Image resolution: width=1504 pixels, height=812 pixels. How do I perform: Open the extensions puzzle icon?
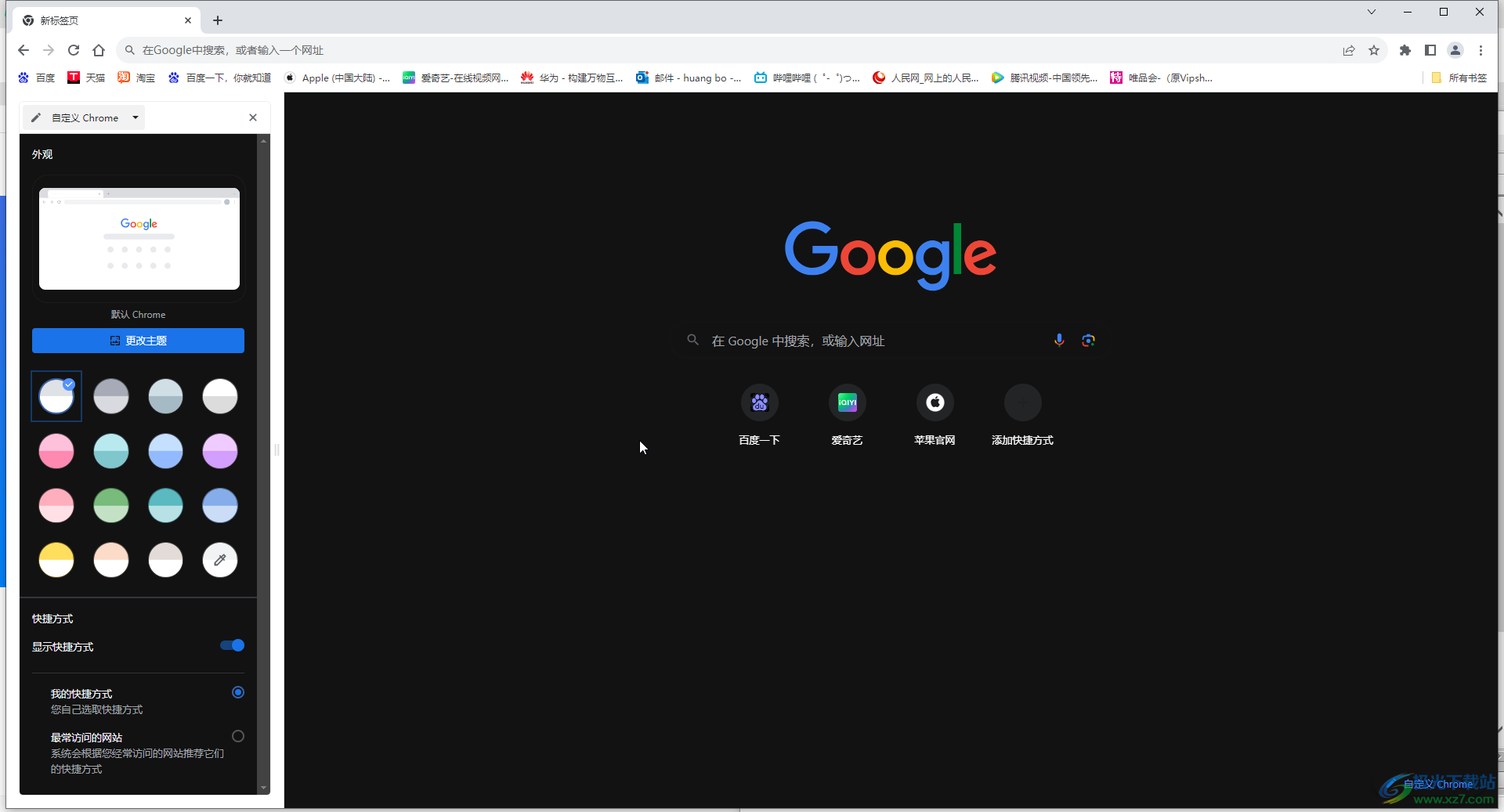[x=1405, y=50]
